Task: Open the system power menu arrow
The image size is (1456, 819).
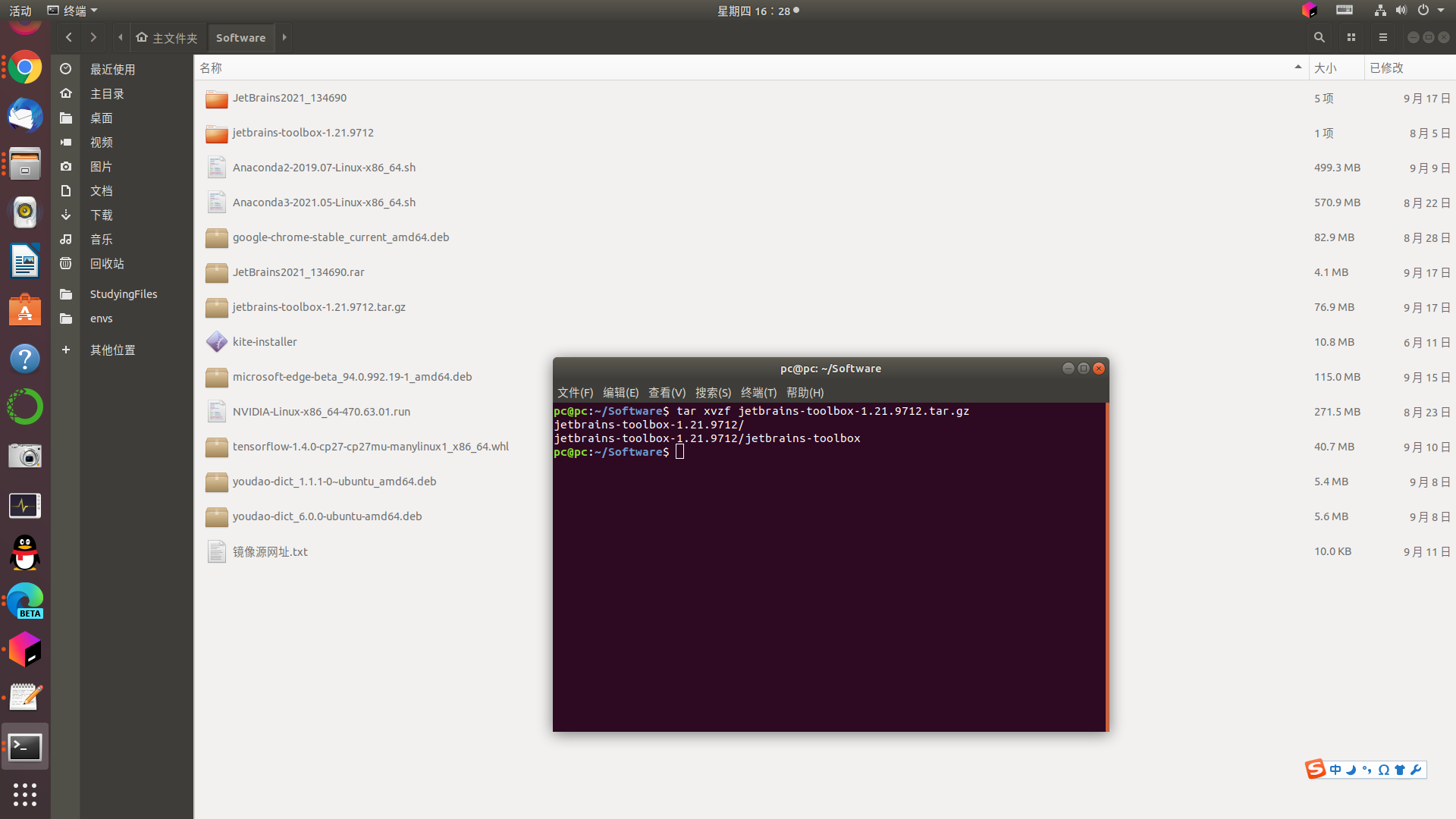Action: pyautogui.click(x=1441, y=10)
